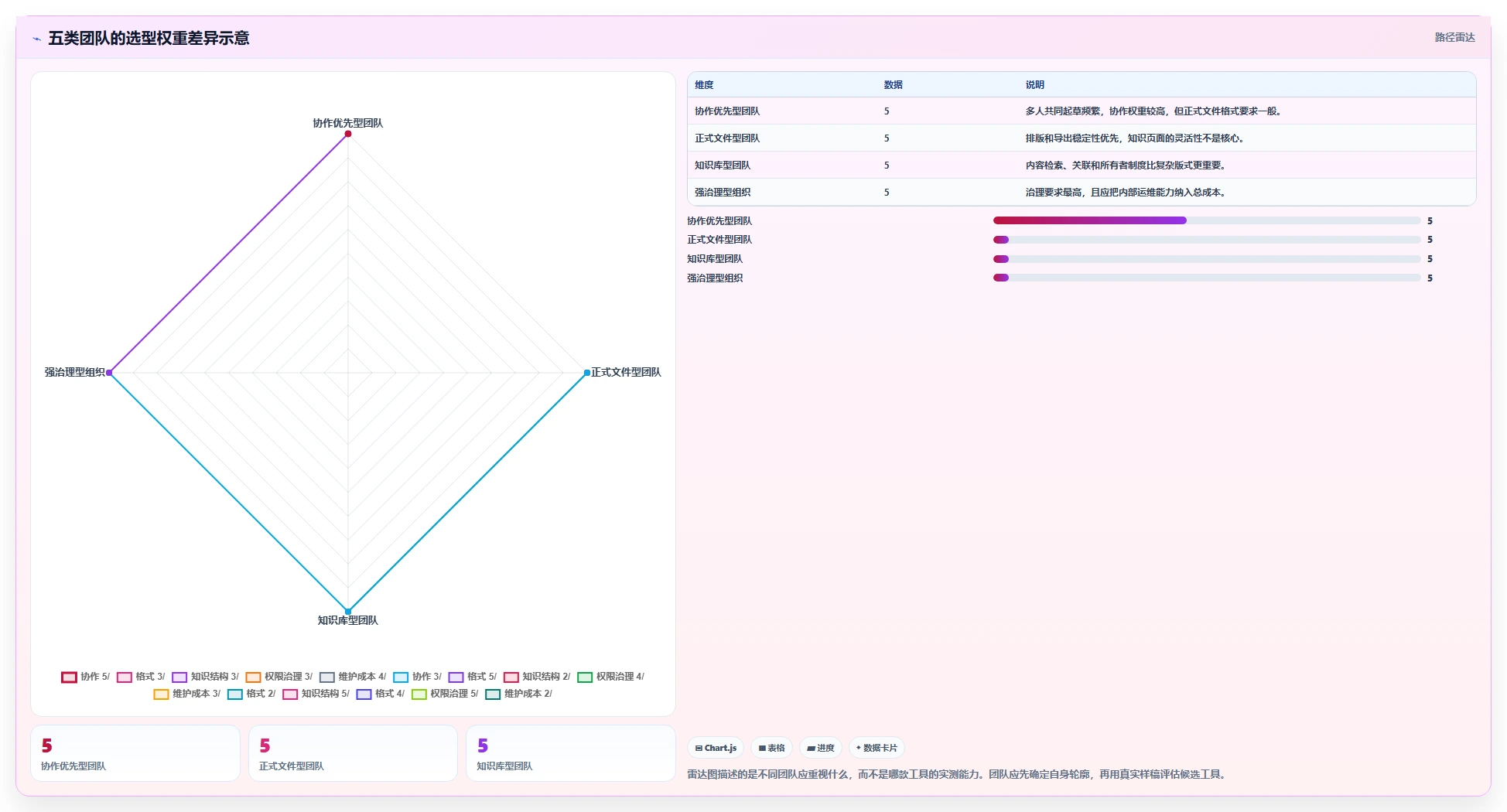Viewport: 1507px width, 812px height.
Task: Click the radar point at 强治理型组织
Action: tap(109, 373)
